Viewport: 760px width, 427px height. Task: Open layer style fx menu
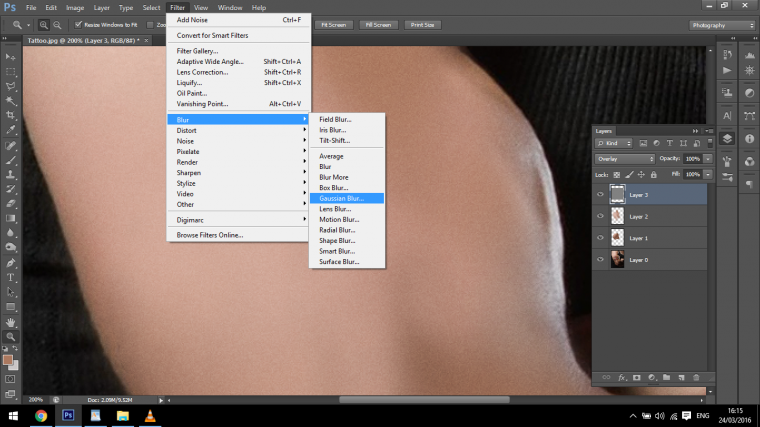621,378
